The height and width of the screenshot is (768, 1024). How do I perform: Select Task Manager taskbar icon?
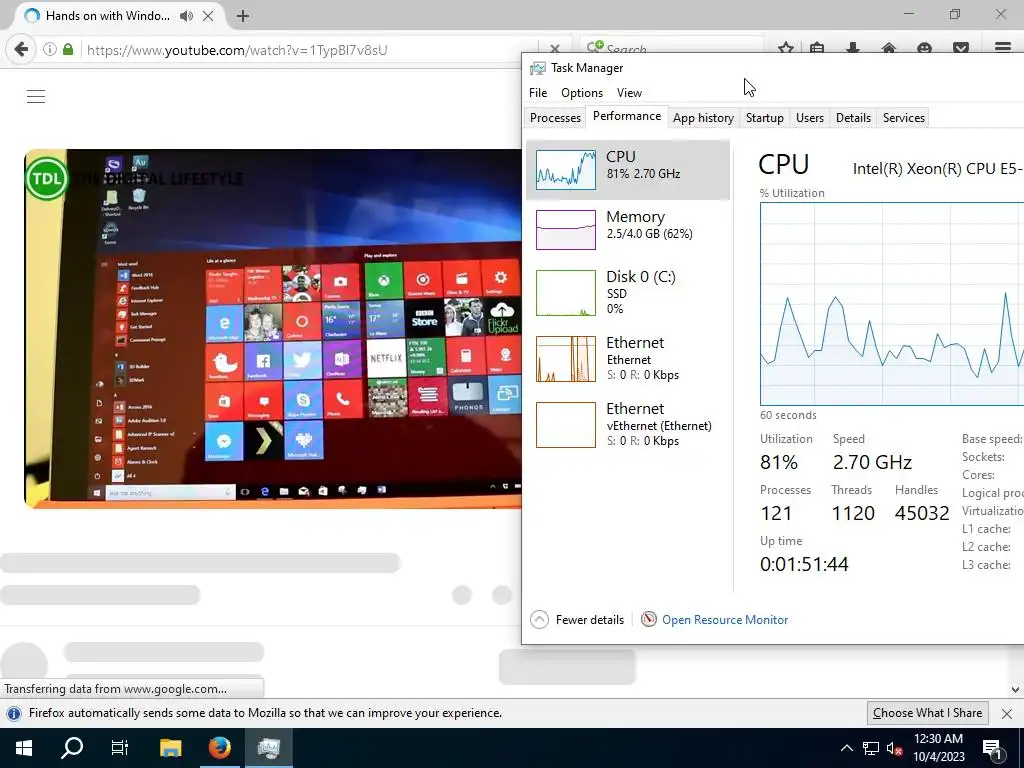(x=268, y=748)
